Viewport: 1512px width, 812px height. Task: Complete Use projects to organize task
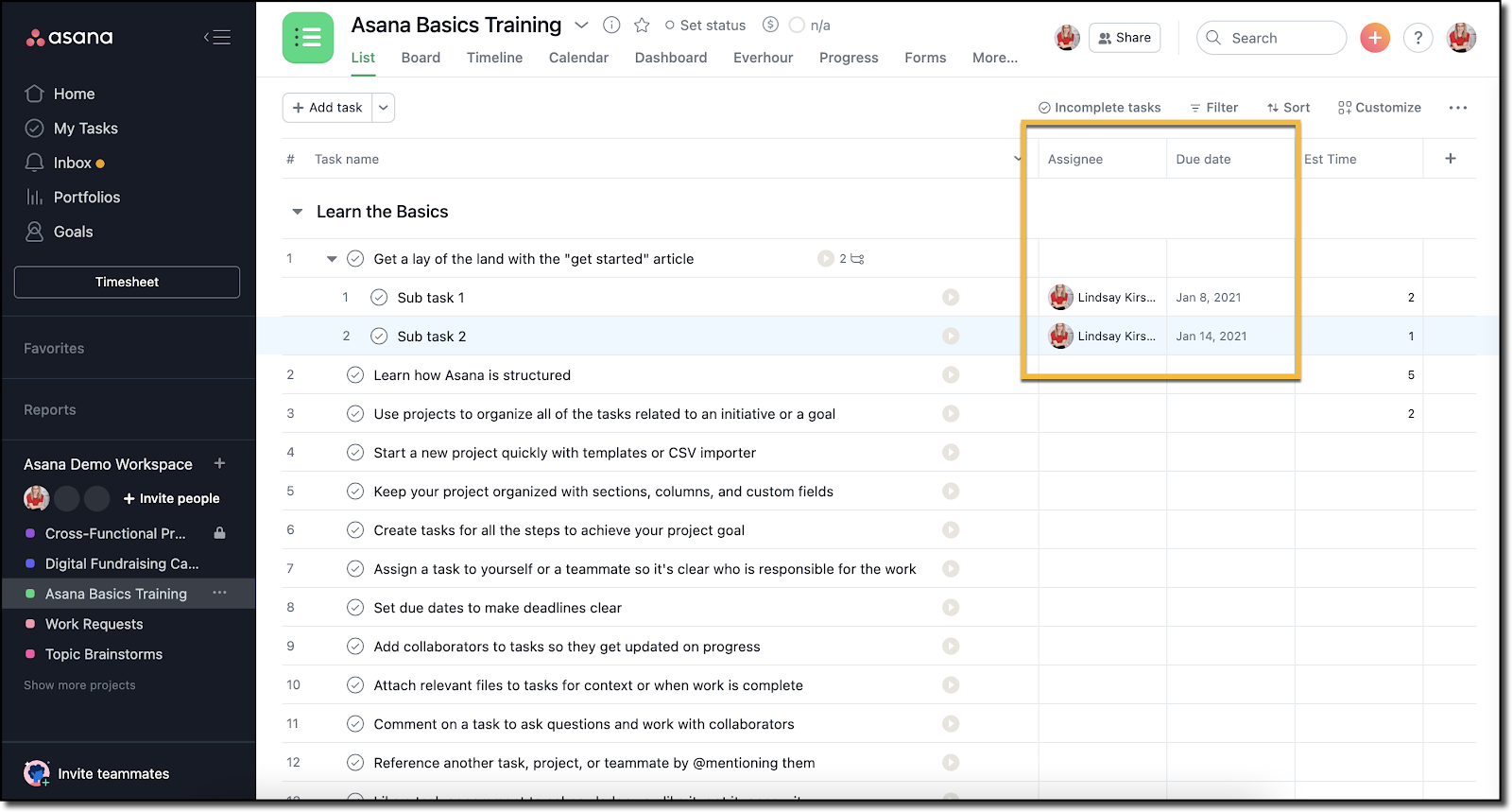pyautogui.click(x=355, y=414)
